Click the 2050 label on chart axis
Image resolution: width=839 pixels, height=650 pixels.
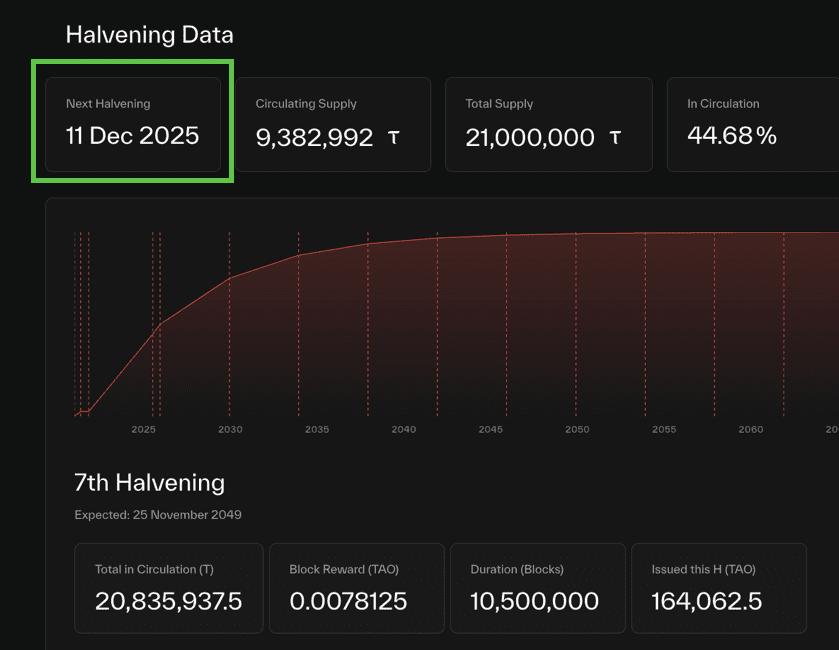click(x=577, y=430)
